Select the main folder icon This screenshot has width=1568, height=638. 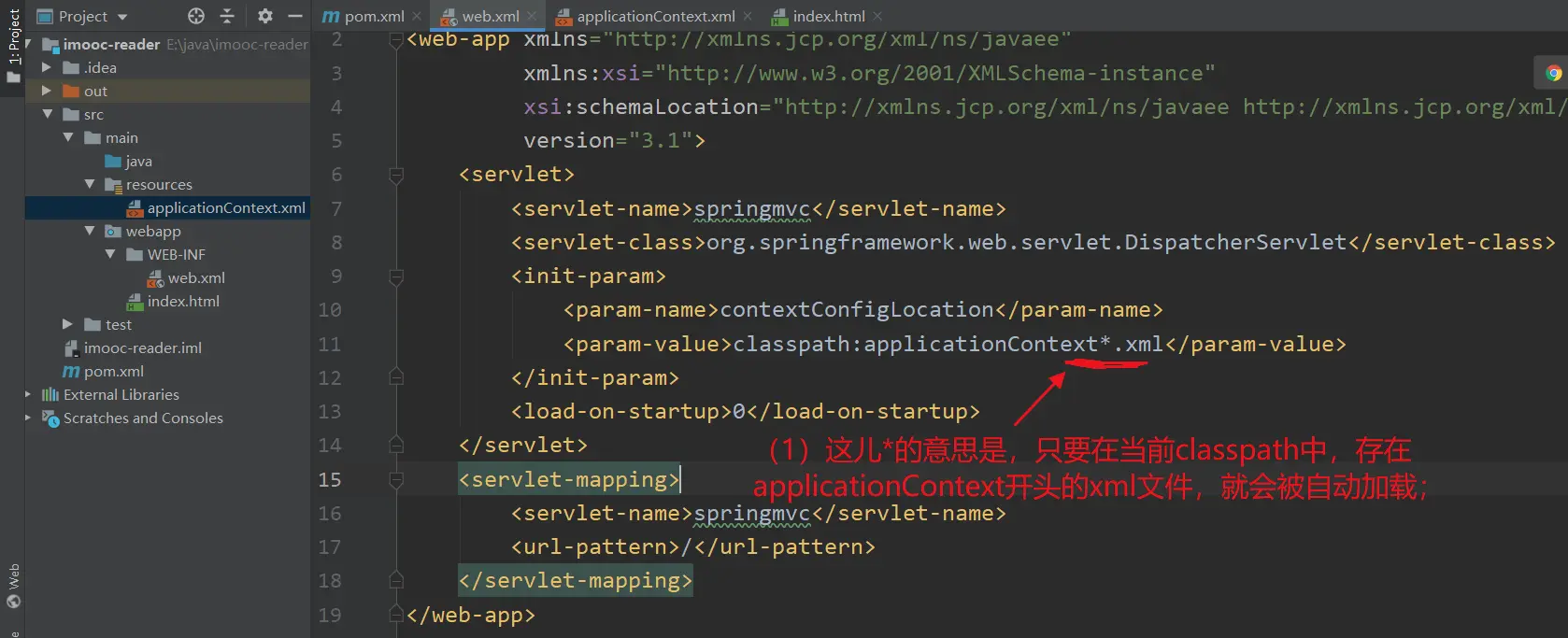93,137
